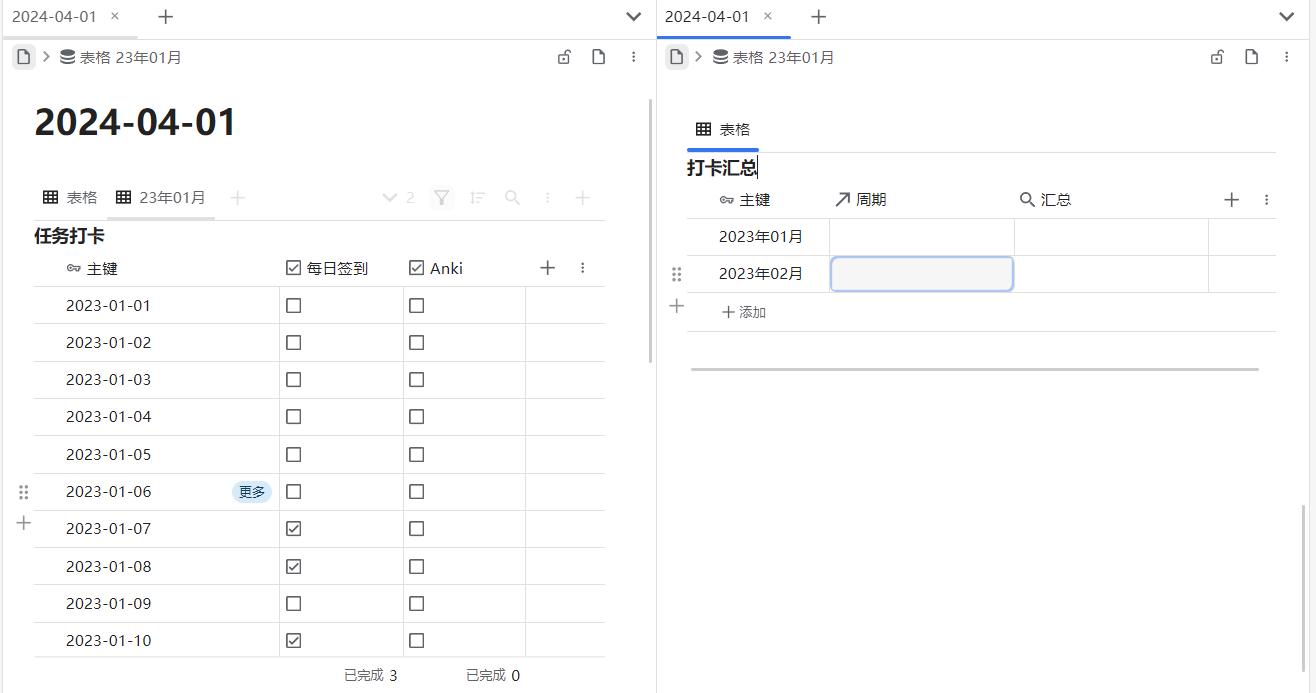This screenshot has height=693, width=1316.
Task: Click the 更多 badge on 2023-01-06
Action: [252, 492]
